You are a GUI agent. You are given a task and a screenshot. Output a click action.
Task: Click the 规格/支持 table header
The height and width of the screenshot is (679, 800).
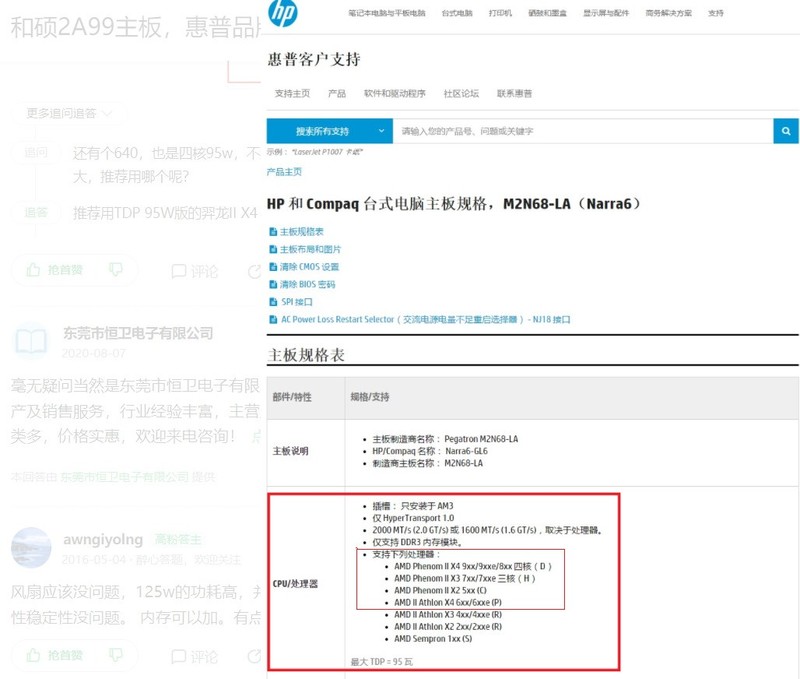point(370,397)
